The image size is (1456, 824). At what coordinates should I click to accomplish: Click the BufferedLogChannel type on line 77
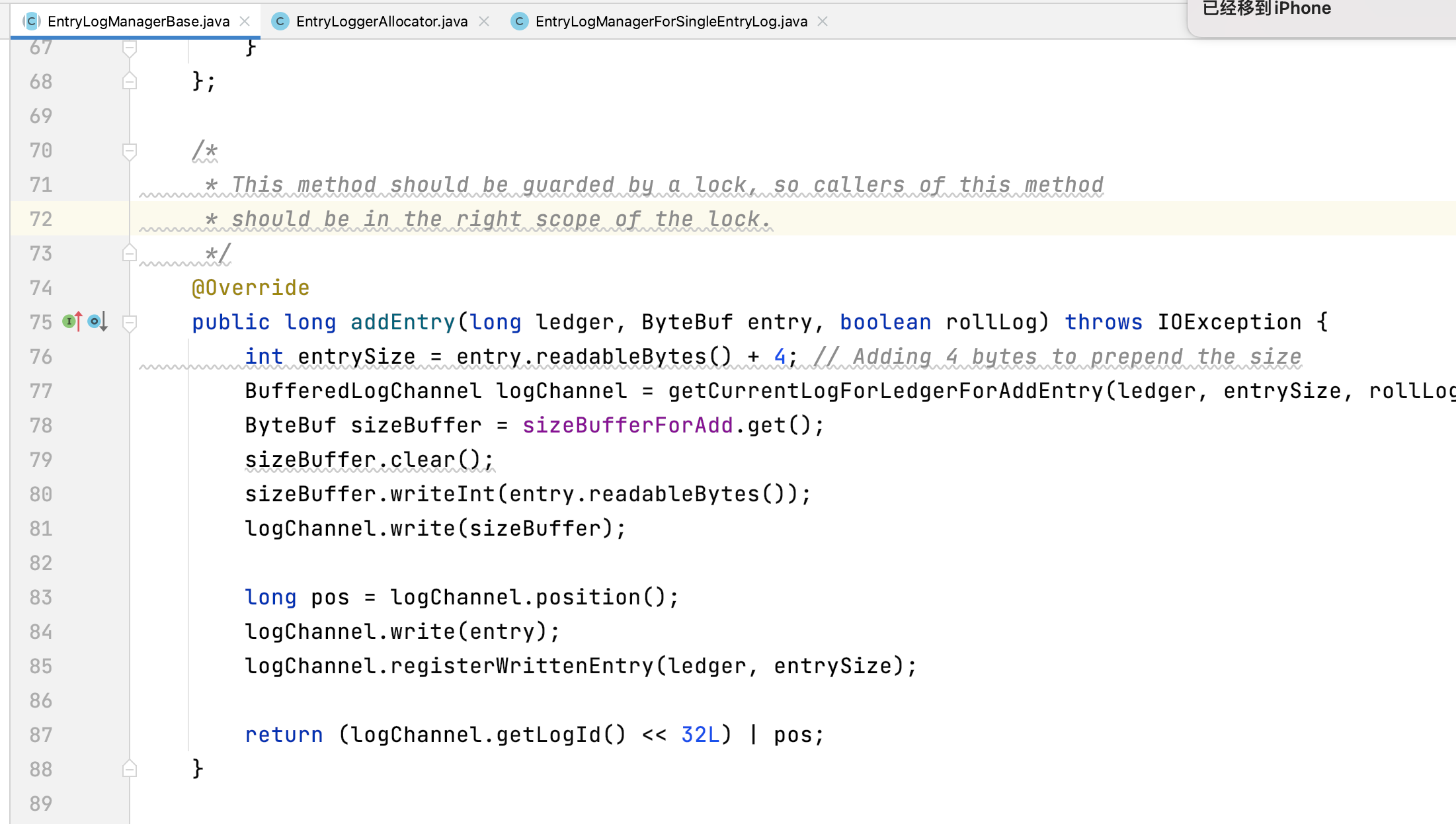click(363, 391)
